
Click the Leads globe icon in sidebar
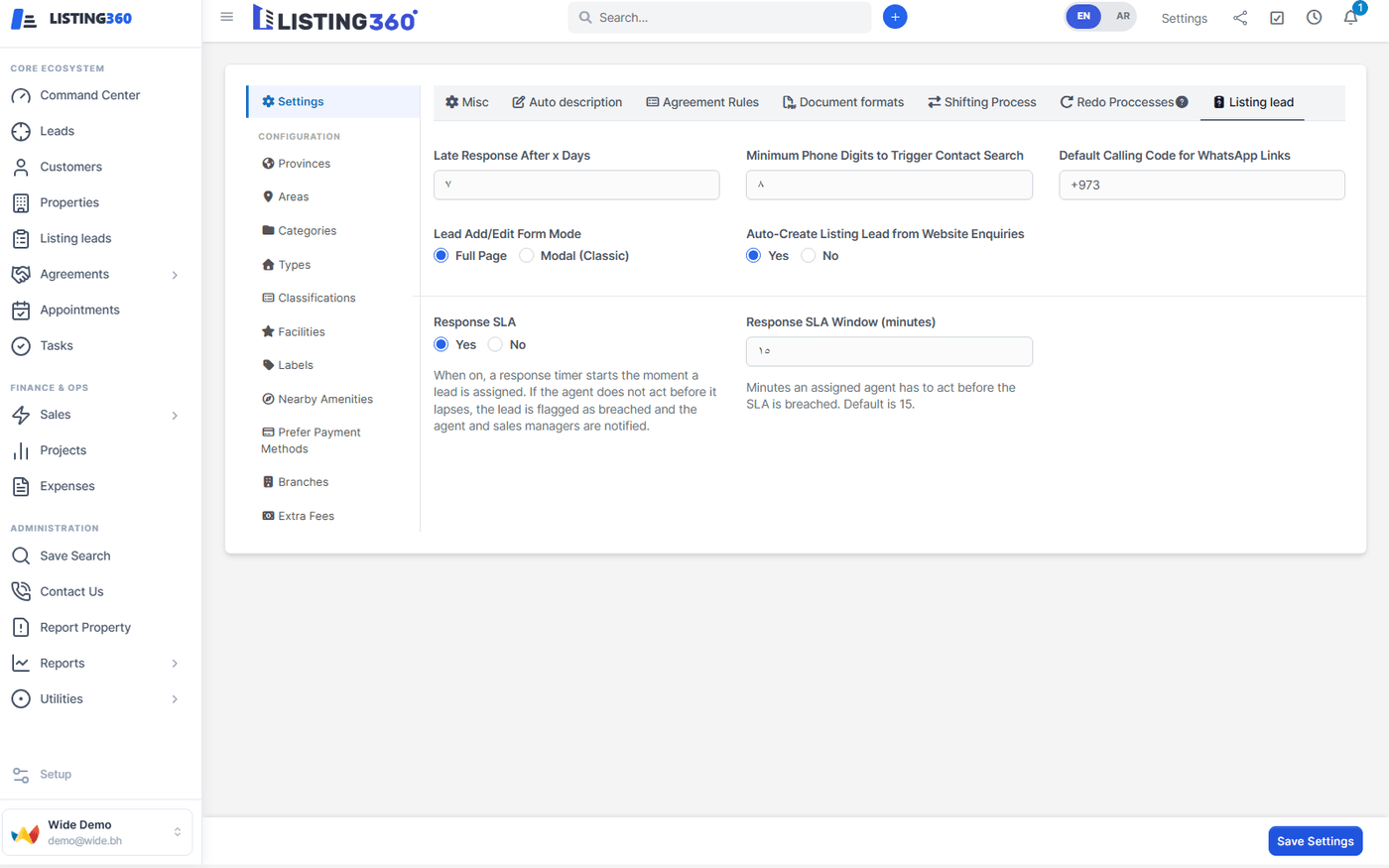pyautogui.click(x=21, y=132)
